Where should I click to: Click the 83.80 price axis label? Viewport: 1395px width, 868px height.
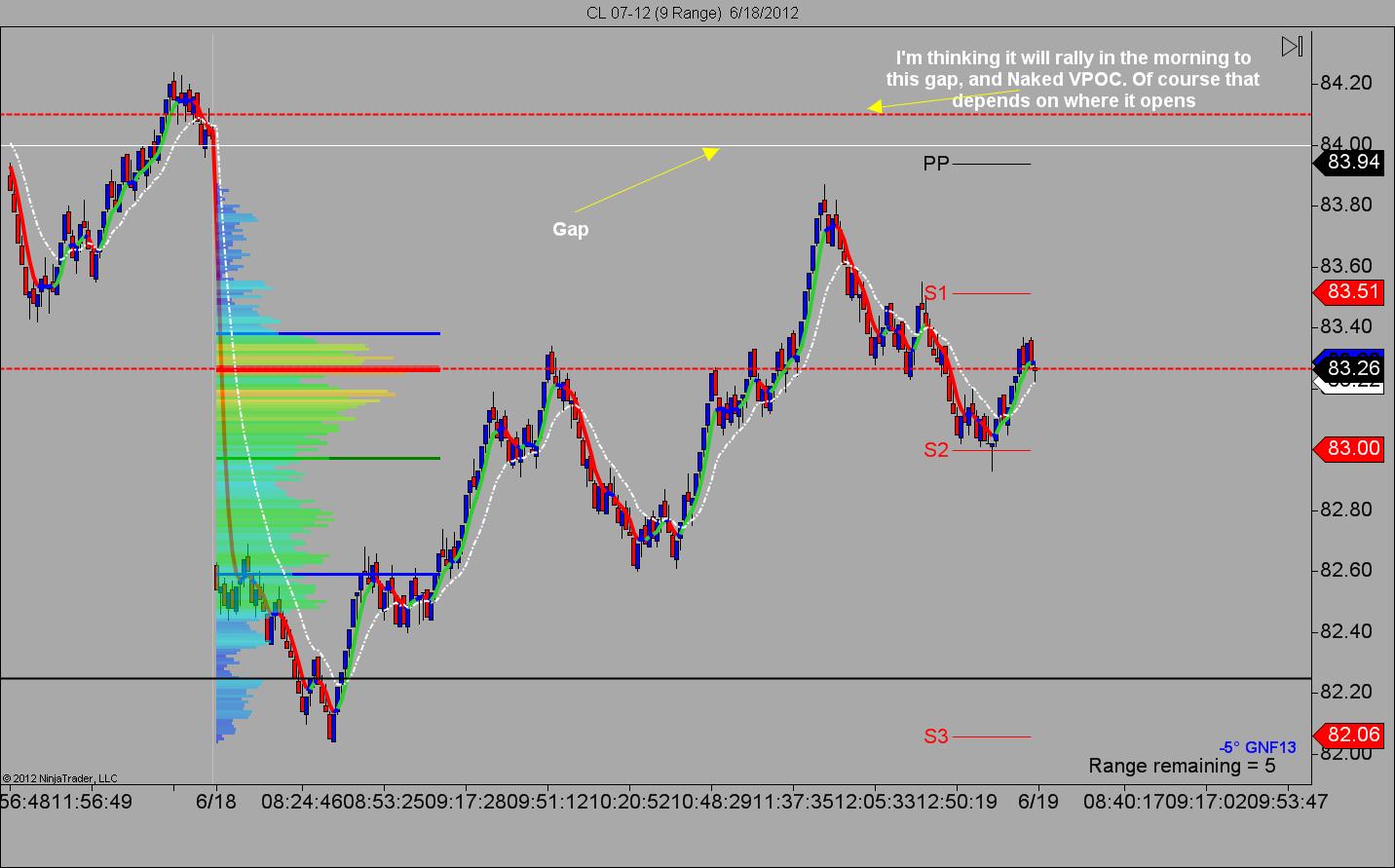[x=1345, y=205]
